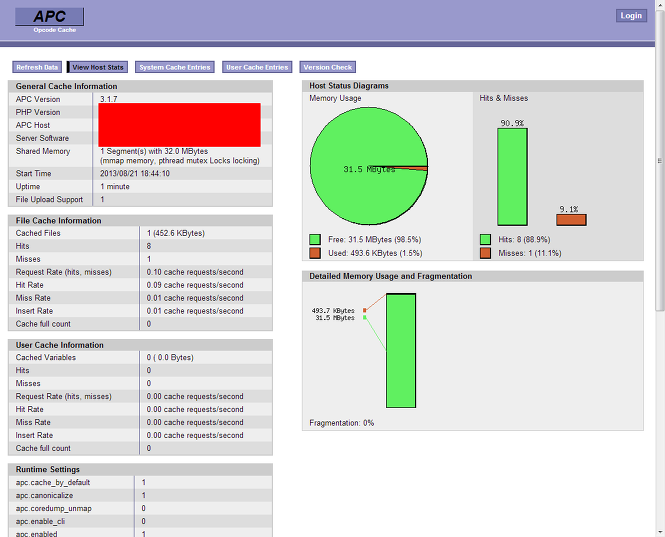Open System Cache Entries tab
The image size is (665, 537).
coord(175,67)
